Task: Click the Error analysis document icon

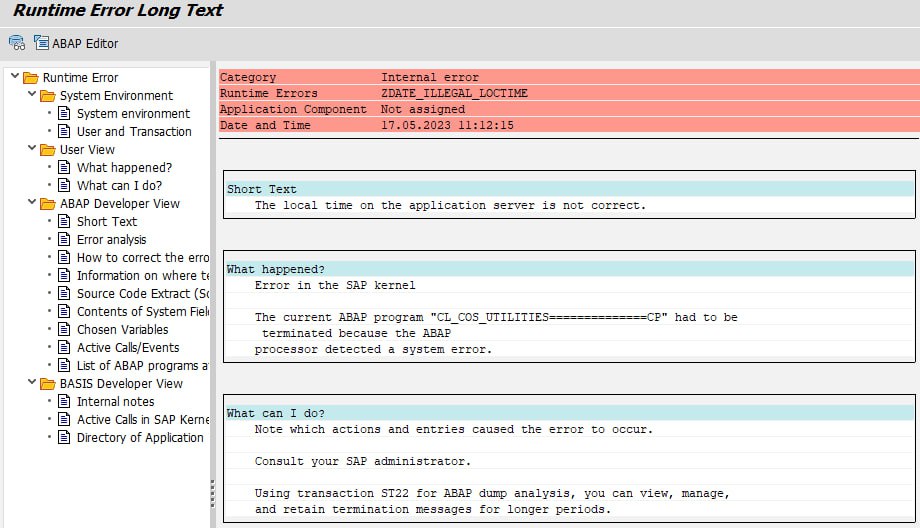Action: pyautogui.click(x=65, y=239)
